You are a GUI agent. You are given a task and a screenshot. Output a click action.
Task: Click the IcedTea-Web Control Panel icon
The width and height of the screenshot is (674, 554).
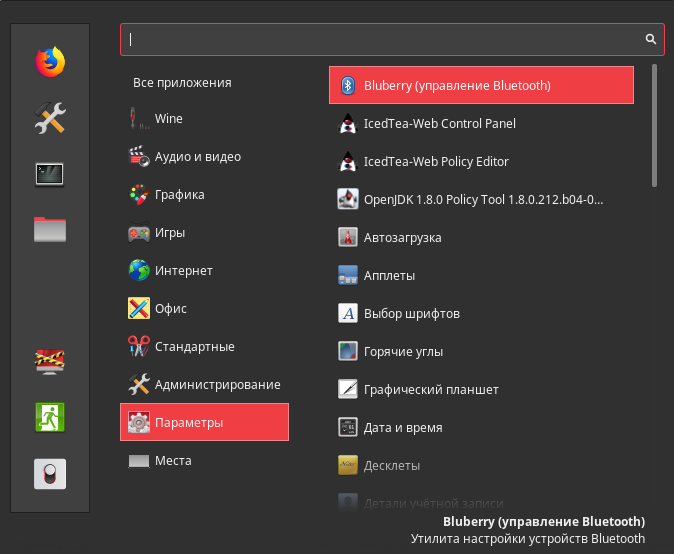click(348, 123)
